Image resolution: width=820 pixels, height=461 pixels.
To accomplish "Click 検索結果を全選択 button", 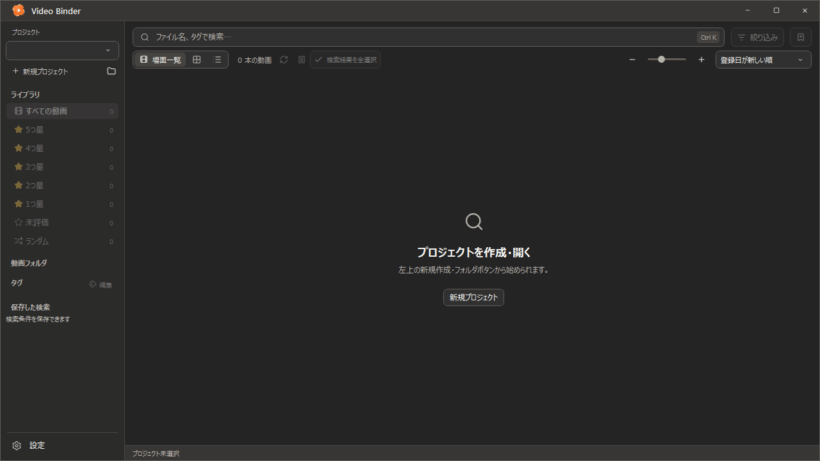I will pyautogui.click(x=345, y=60).
